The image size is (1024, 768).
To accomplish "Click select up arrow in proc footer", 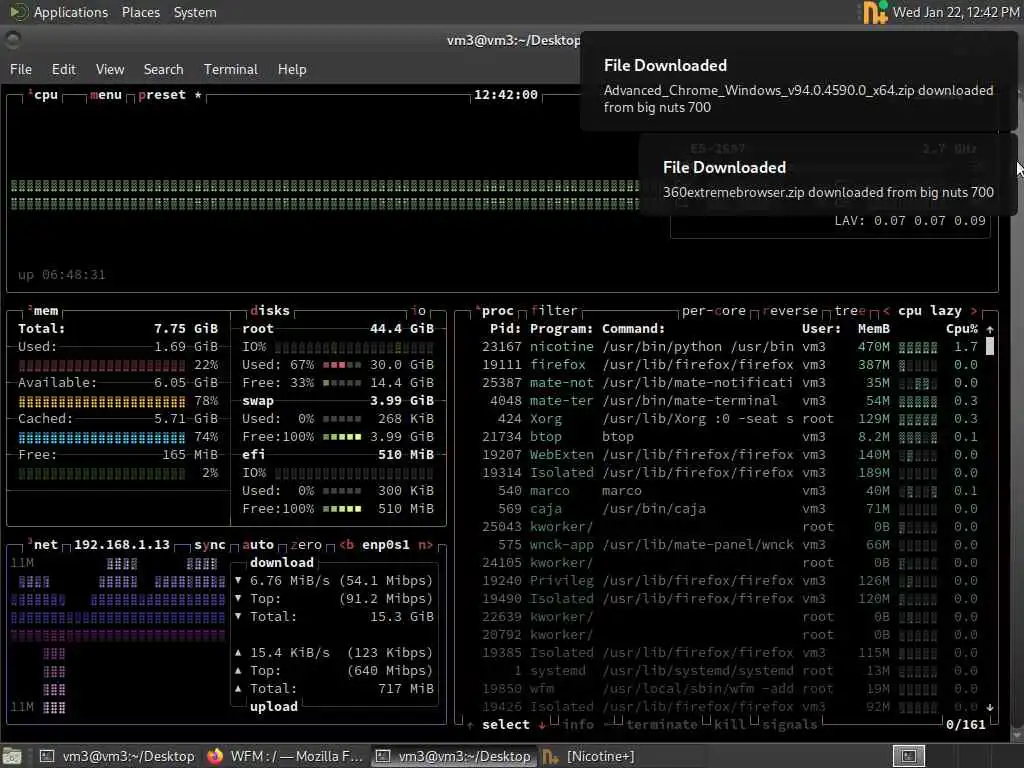I will click(x=470, y=725).
